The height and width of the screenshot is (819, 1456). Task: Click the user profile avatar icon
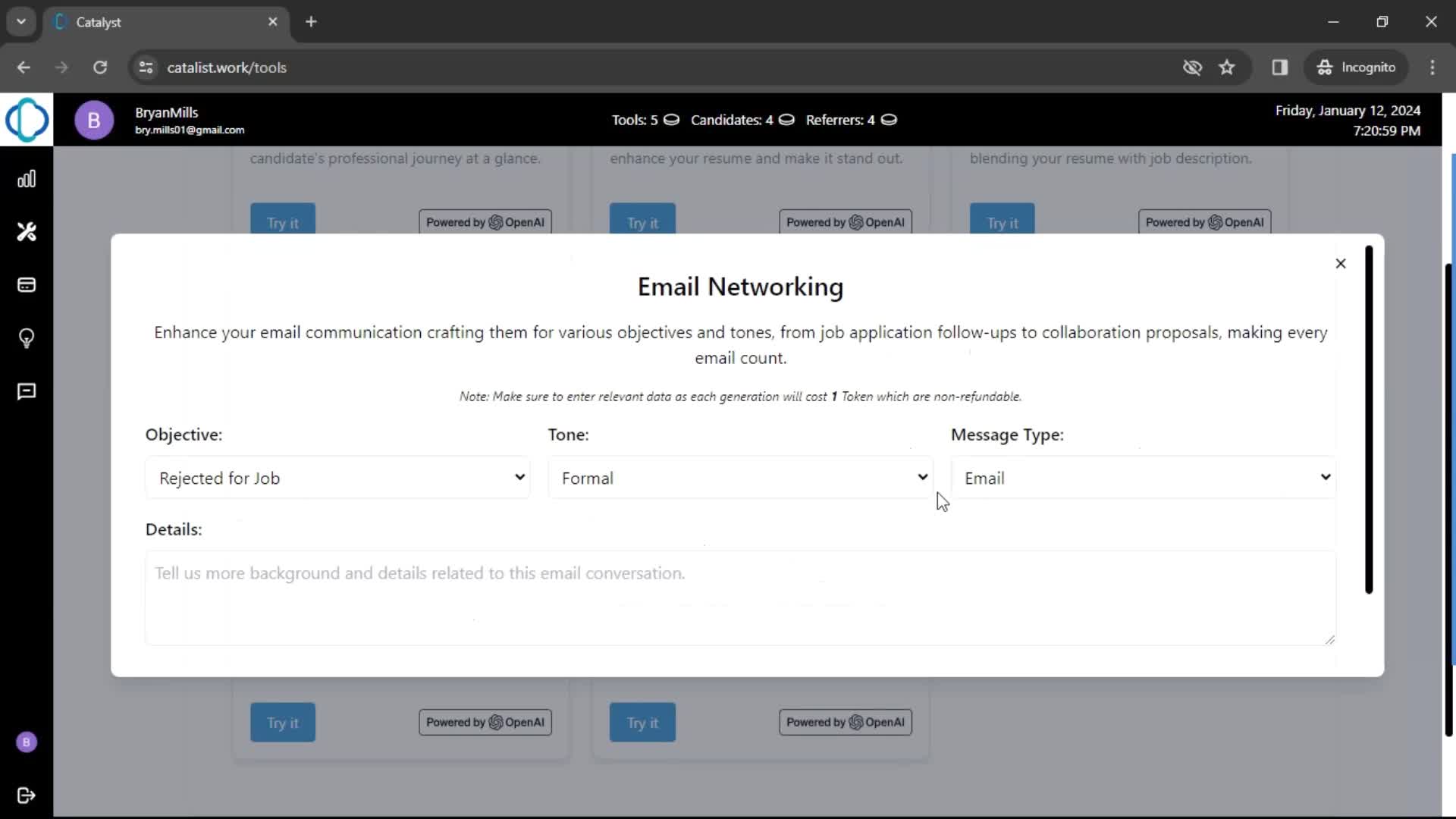[x=94, y=119]
